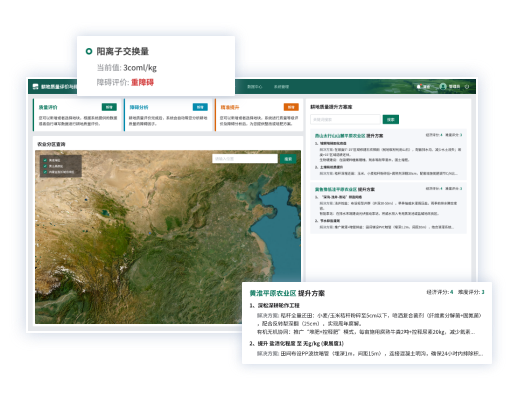Toggle the first map legend checkbox
This screenshot has width=520, height=400.
pos(45,160)
